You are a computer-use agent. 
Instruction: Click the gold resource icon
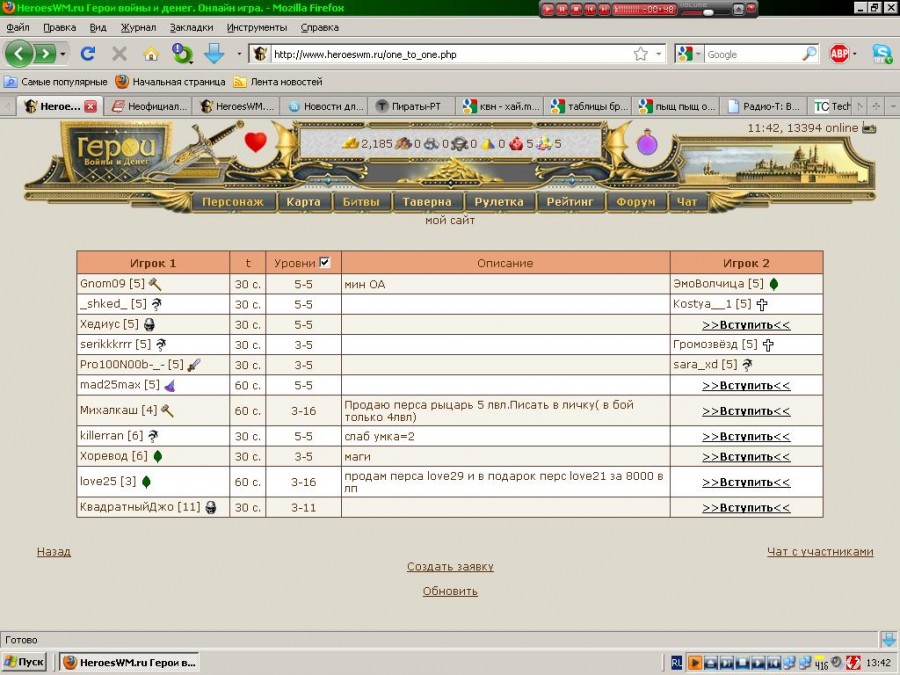(x=350, y=143)
